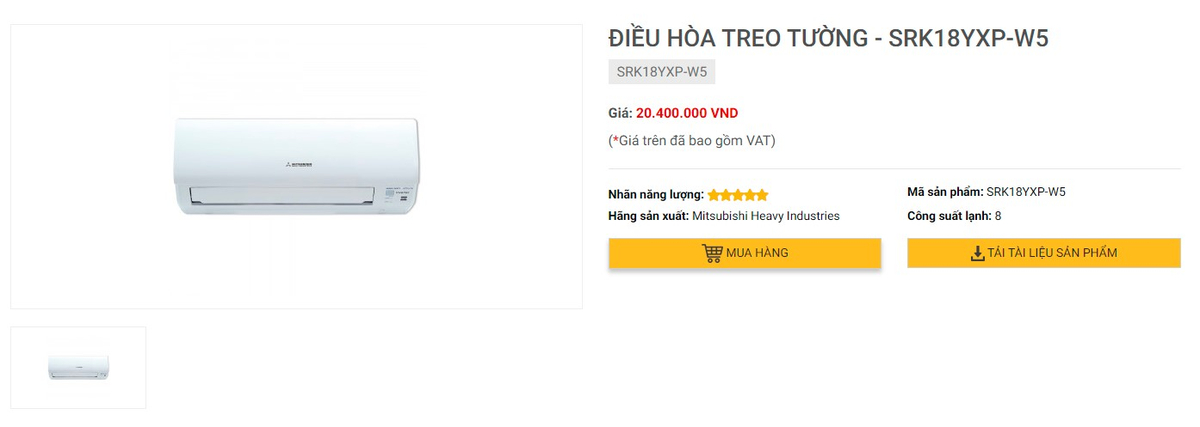This screenshot has width=1200, height=427.
Task: Click the Mitsubishi logo on the air conditioner image
Action: (x=296, y=161)
